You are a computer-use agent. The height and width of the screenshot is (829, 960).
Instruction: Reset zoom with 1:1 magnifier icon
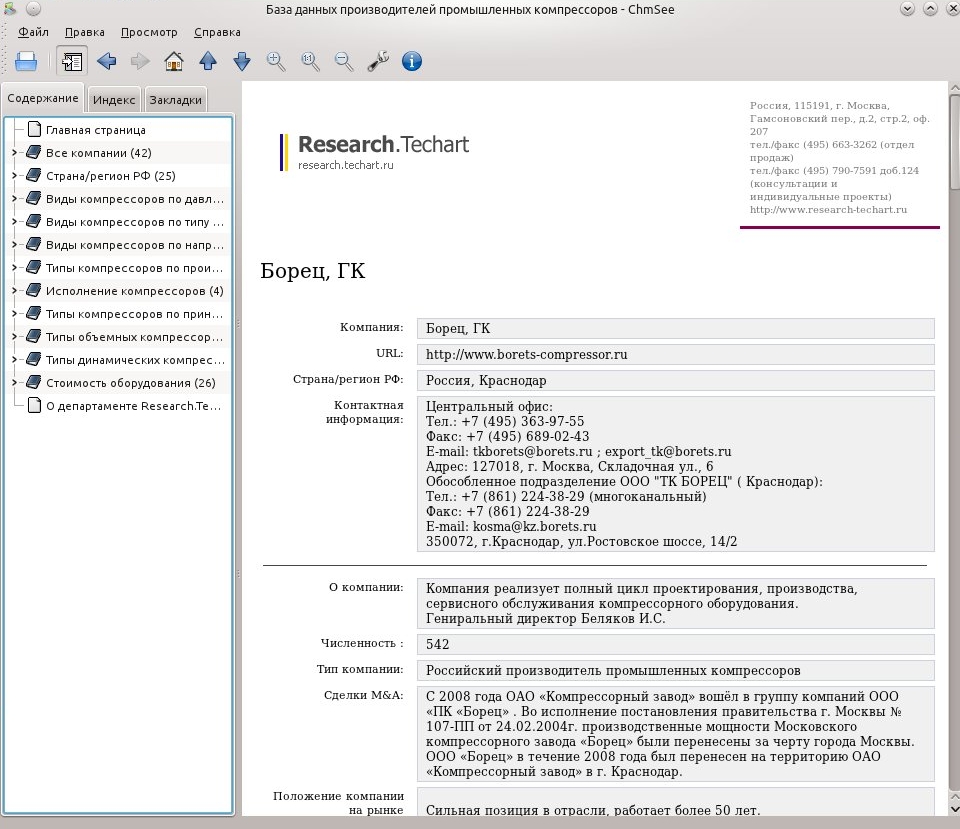[x=310, y=61]
